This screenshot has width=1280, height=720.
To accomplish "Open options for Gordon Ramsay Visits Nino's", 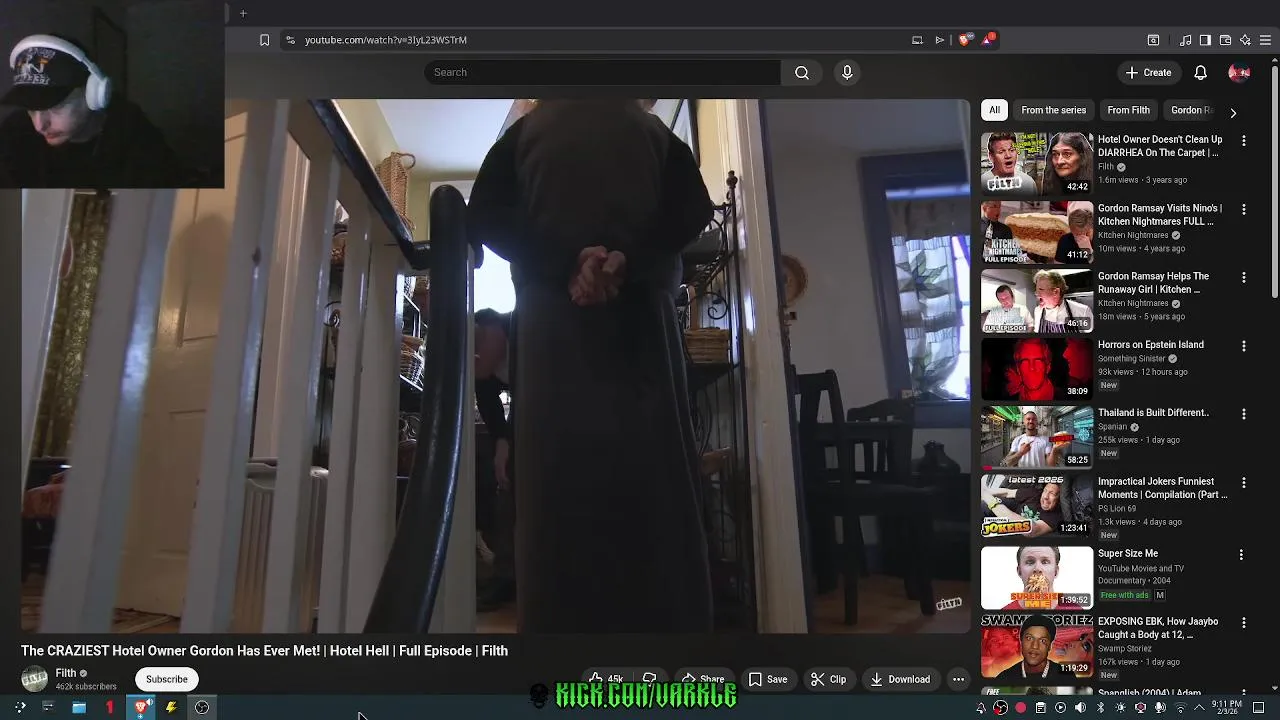I will [x=1243, y=209].
